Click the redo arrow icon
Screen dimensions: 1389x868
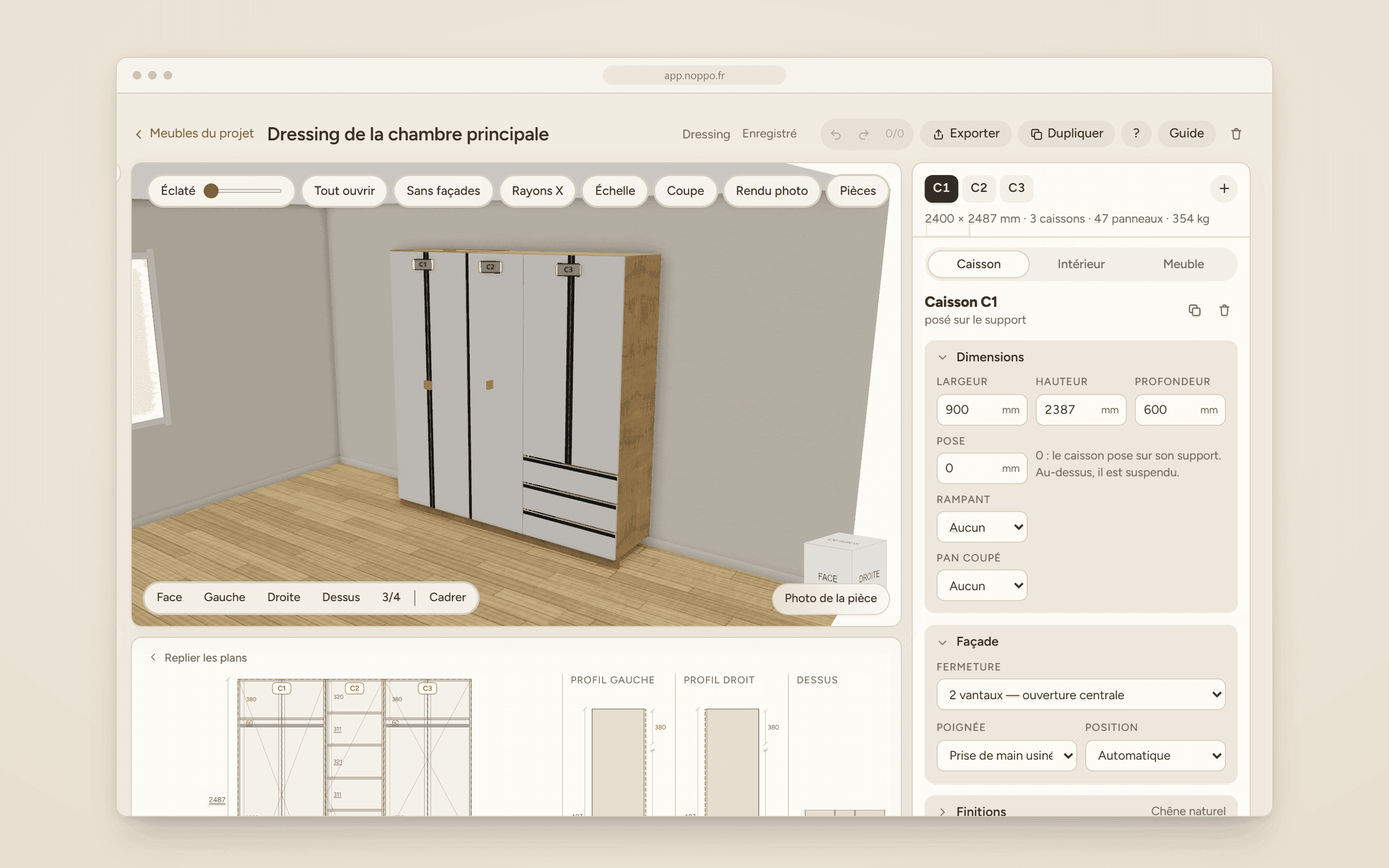tap(863, 135)
